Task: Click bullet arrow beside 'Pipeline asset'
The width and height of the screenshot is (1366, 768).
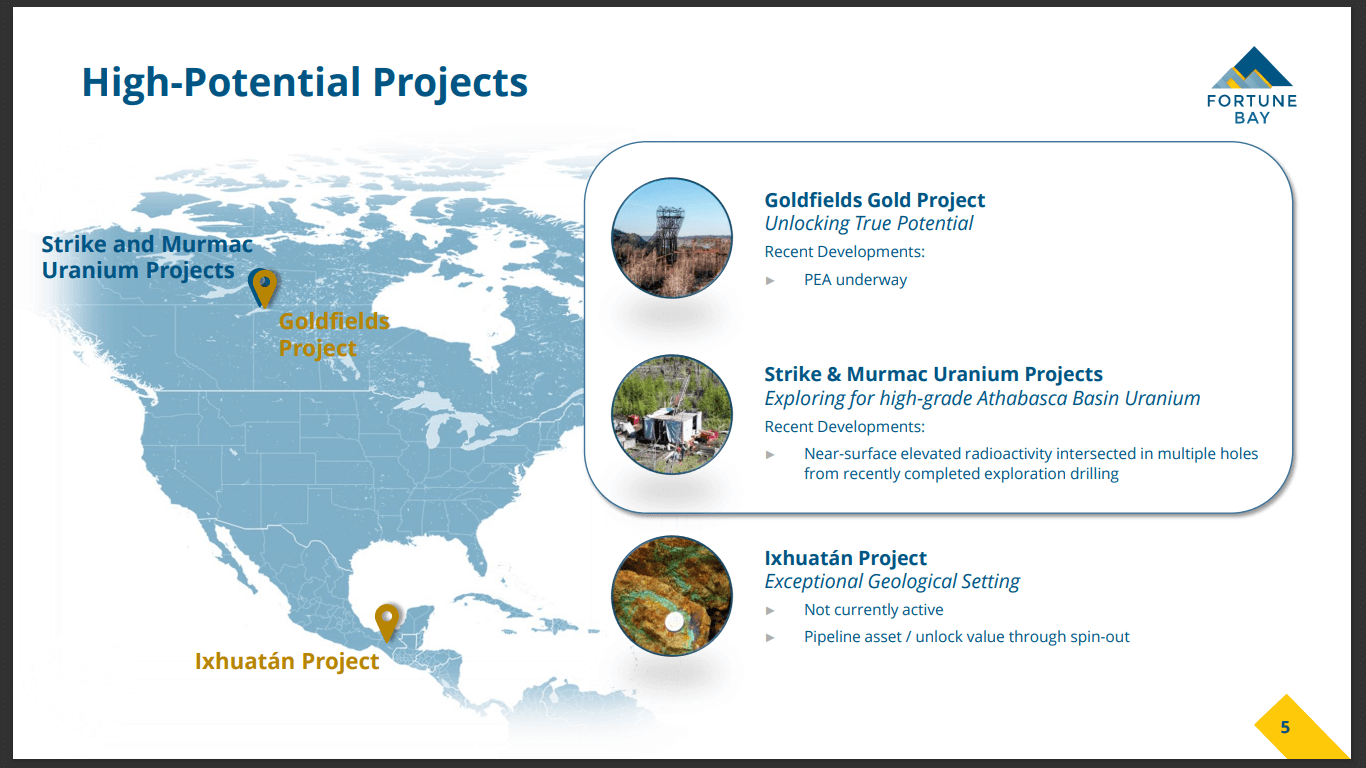Action: (x=770, y=637)
